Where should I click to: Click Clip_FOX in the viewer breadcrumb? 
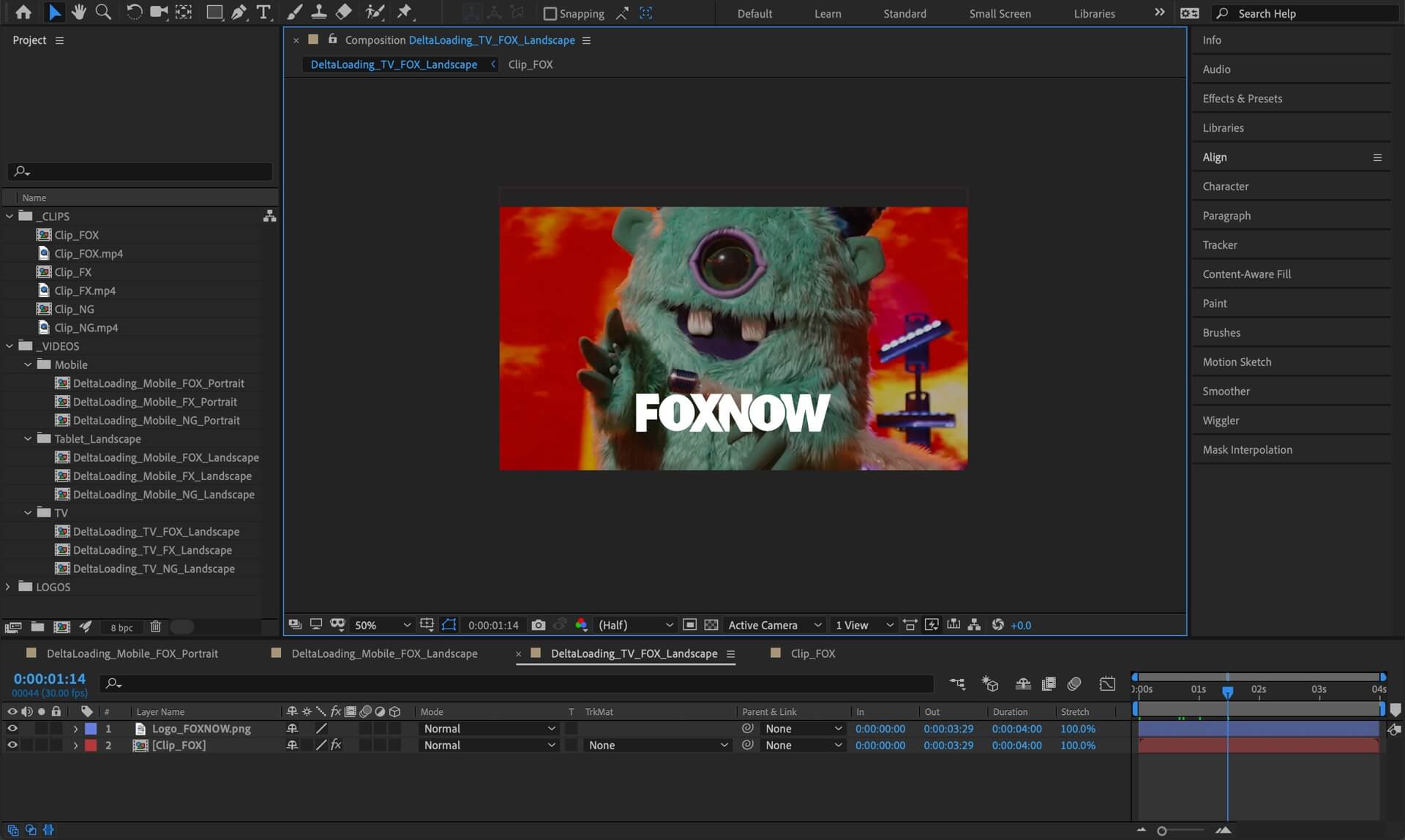click(x=531, y=64)
